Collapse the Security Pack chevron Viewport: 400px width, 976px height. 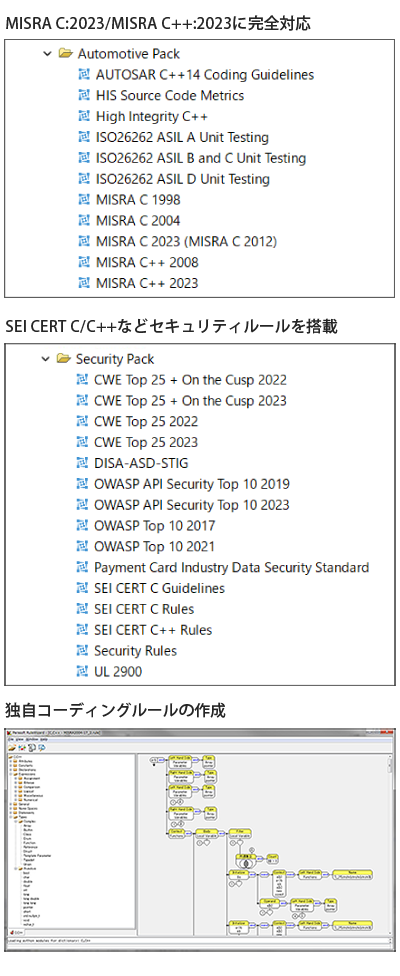(x=45, y=359)
